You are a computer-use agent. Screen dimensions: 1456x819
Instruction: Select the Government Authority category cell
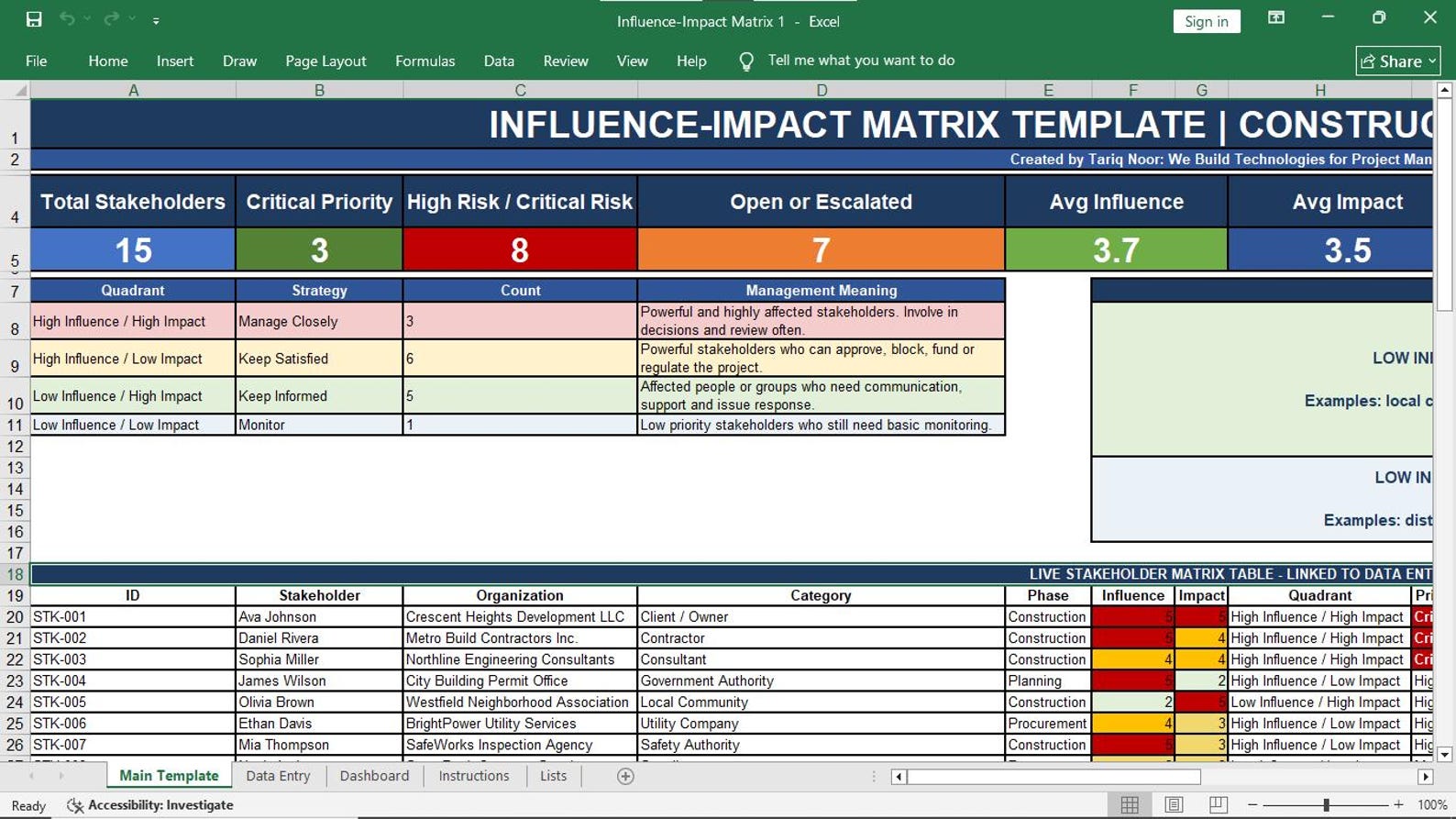pyautogui.click(x=822, y=681)
